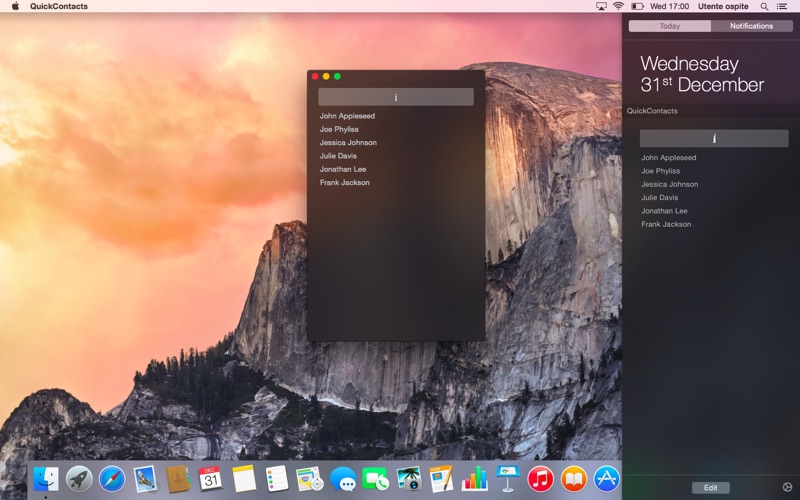Image resolution: width=800 pixels, height=500 pixels.
Task: Minimize QuickContacts window with yellow button
Action: click(x=326, y=76)
